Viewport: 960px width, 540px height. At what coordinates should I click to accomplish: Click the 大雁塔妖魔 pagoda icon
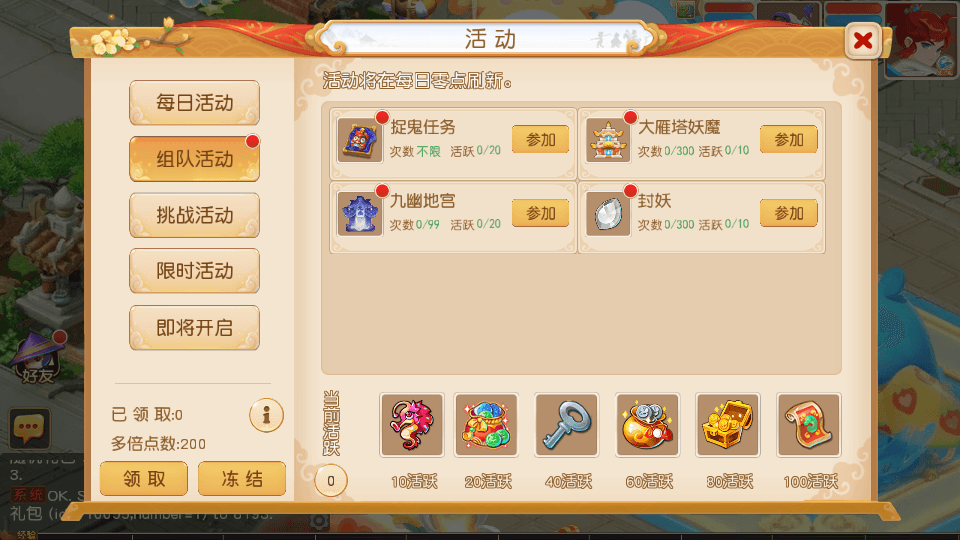(607, 140)
